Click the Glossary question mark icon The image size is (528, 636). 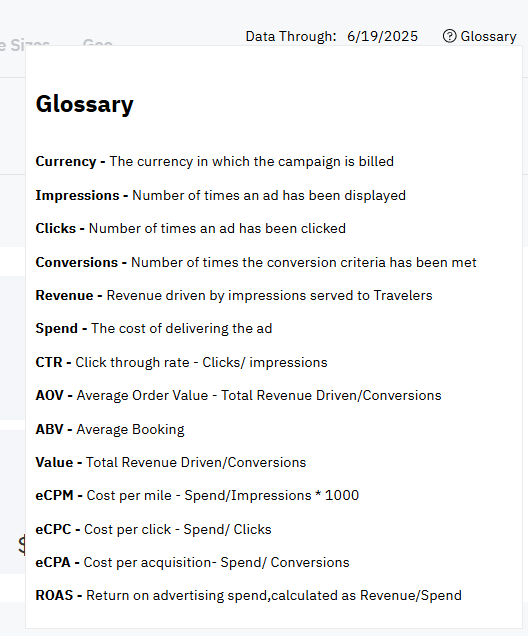(x=449, y=36)
